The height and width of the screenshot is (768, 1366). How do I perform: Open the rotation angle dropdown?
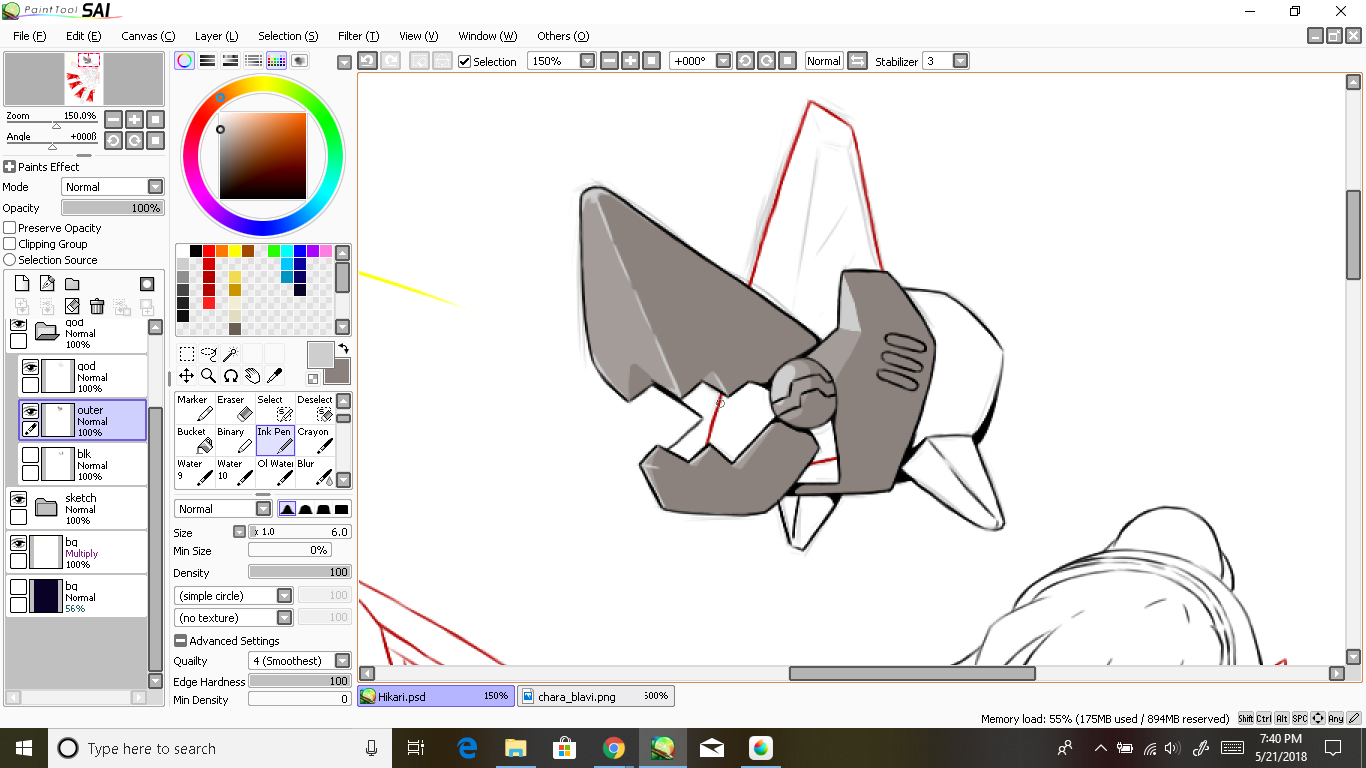click(x=724, y=61)
